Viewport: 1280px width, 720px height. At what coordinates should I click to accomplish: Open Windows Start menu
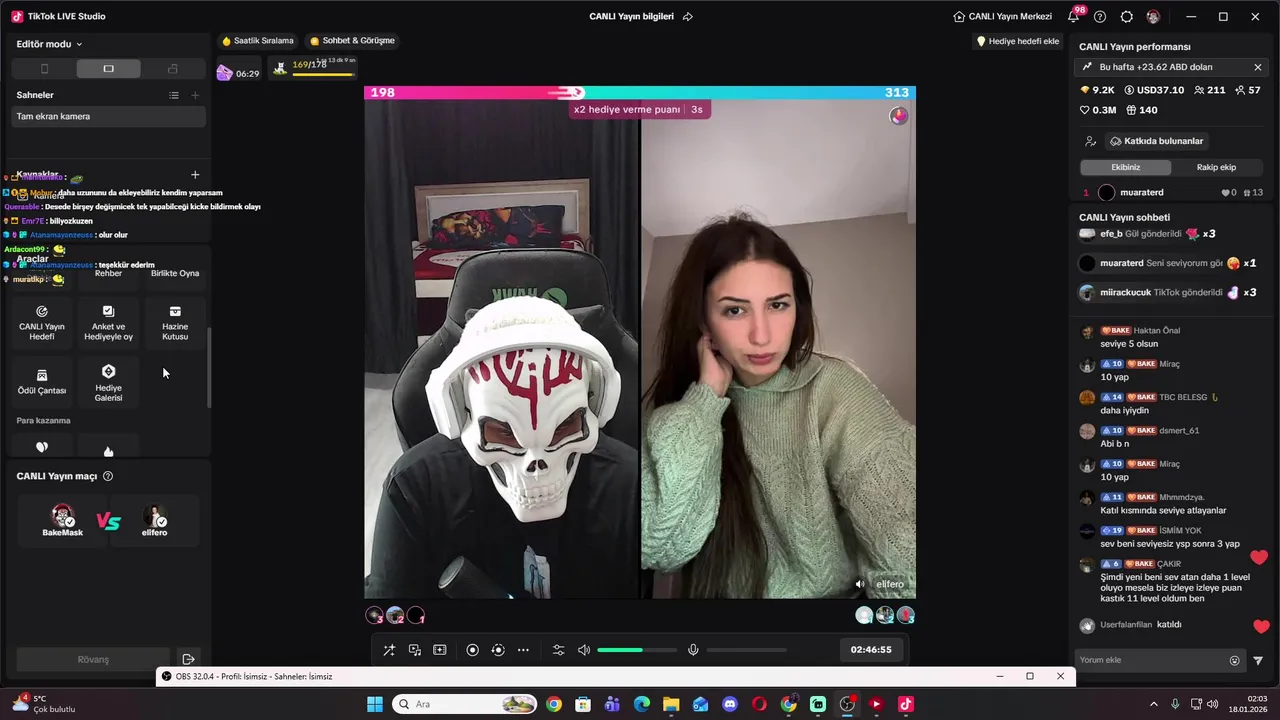tap(375, 704)
